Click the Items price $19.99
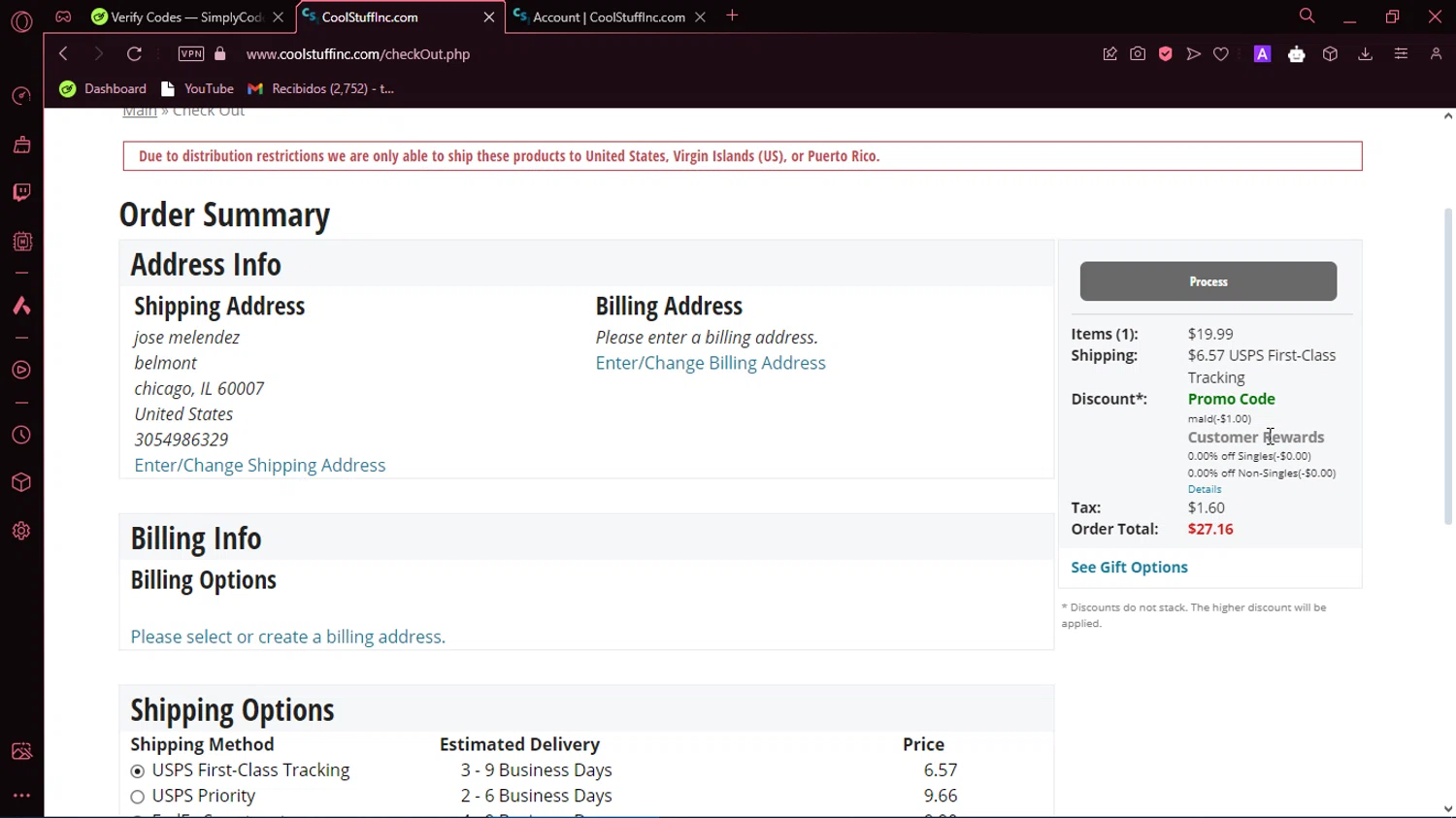The width and height of the screenshot is (1456, 818). (1210, 334)
